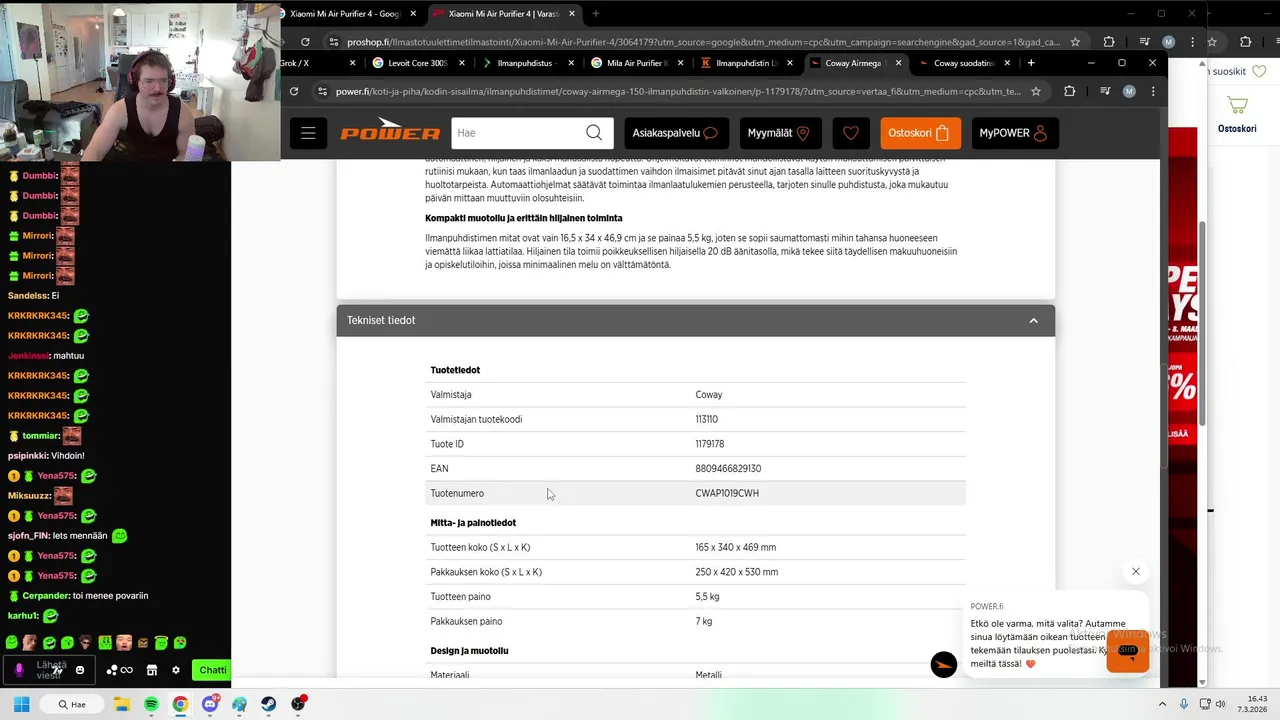The width and height of the screenshot is (1280, 720).
Task: Click Myymälät button
Action: pos(780,133)
